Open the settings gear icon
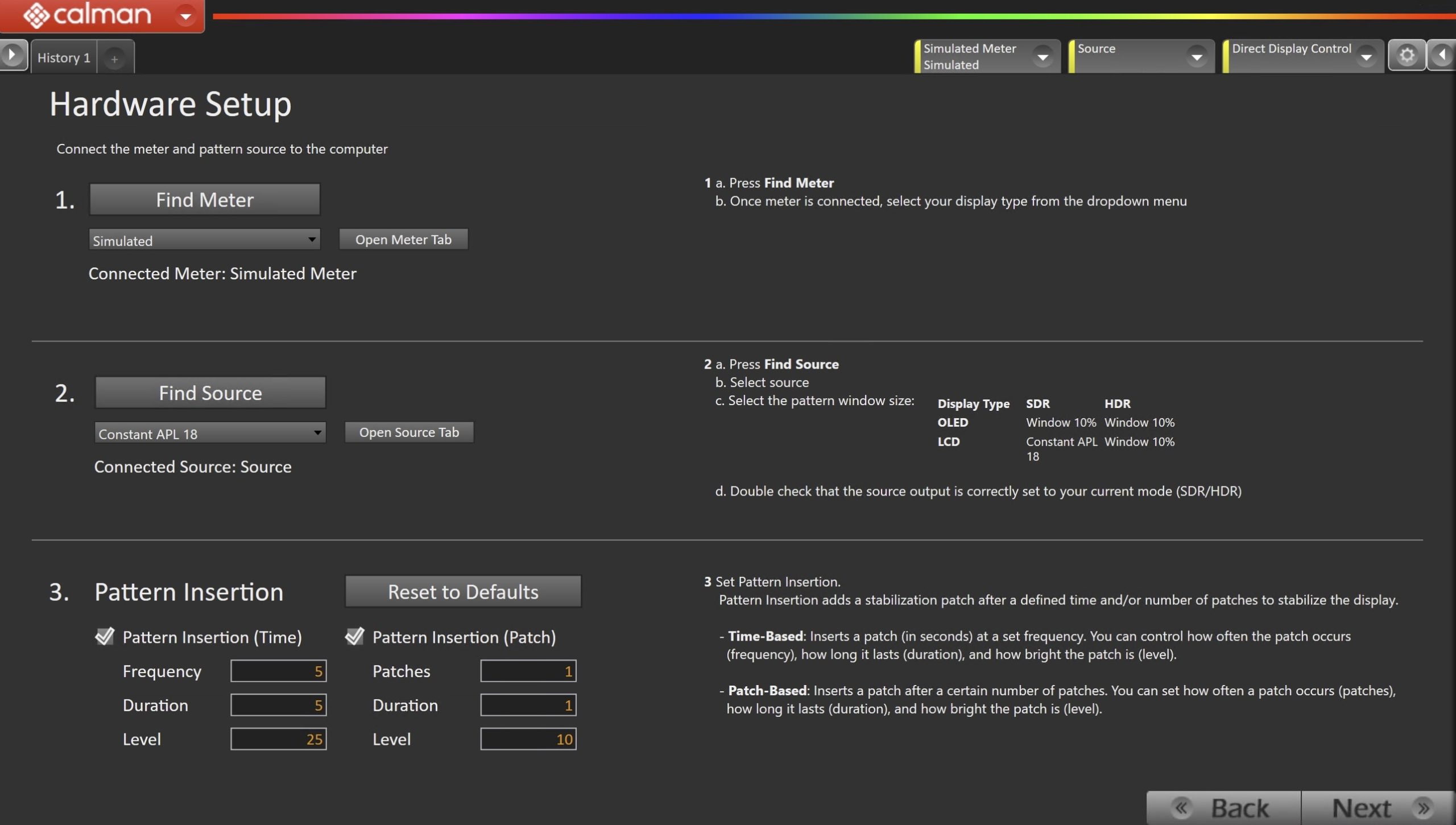The width and height of the screenshot is (1456, 825). 1407,55
